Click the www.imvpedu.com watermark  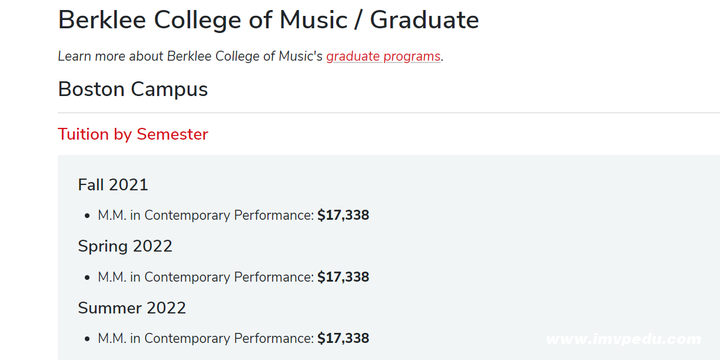(x=624, y=339)
